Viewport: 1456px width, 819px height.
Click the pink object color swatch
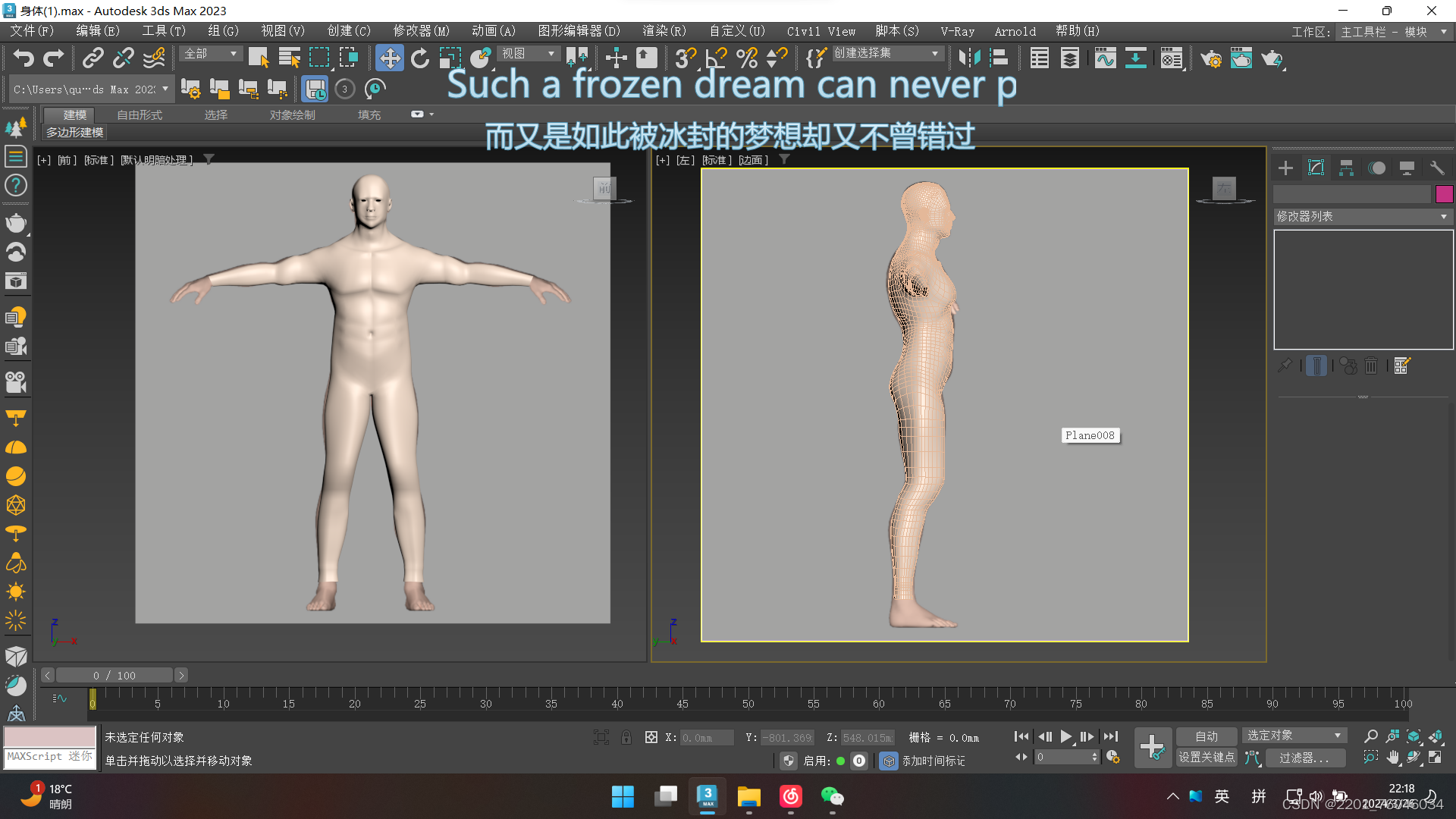(1444, 194)
